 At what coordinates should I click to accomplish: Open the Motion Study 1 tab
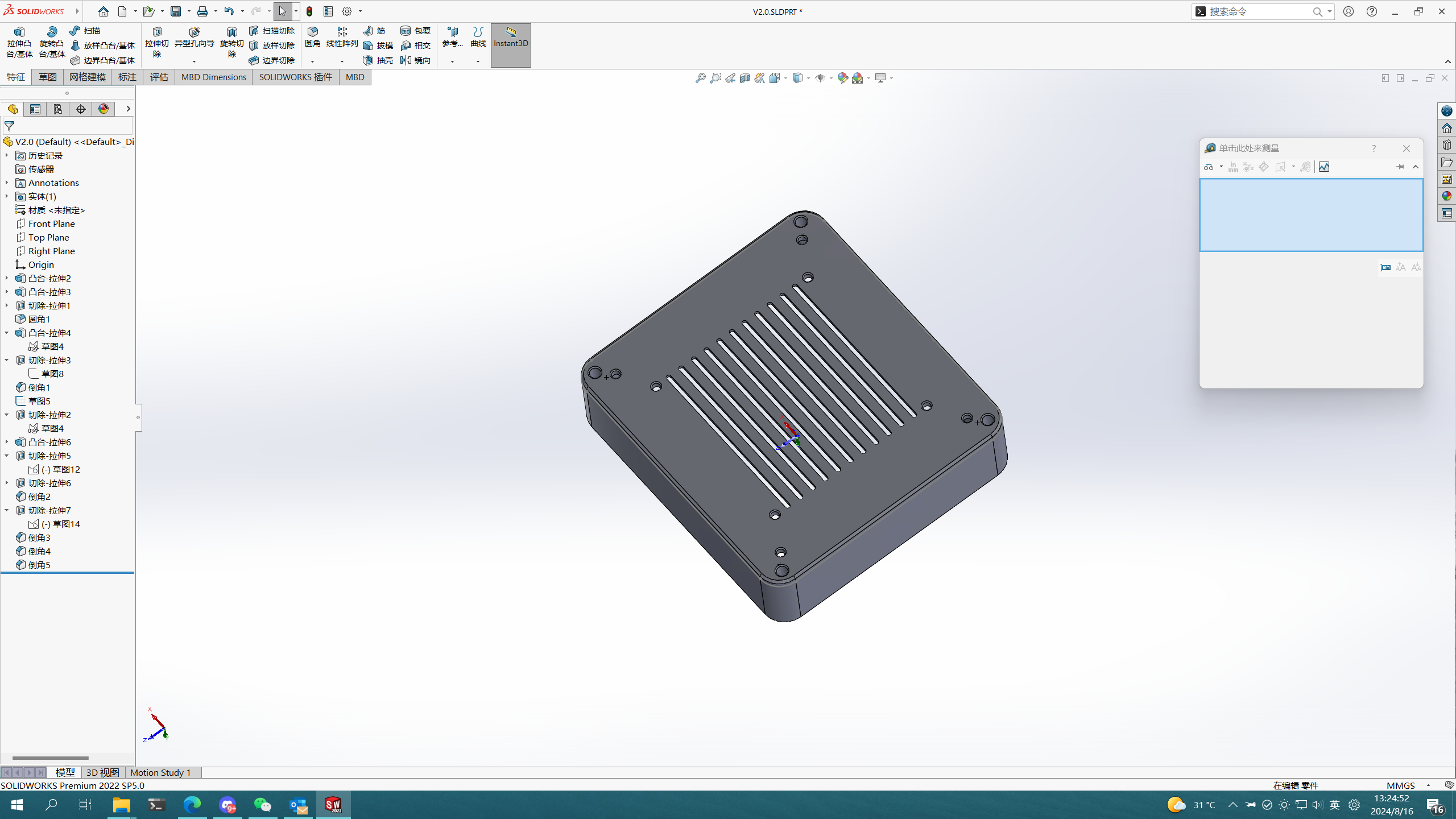pyautogui.click(x=160, y=772)
